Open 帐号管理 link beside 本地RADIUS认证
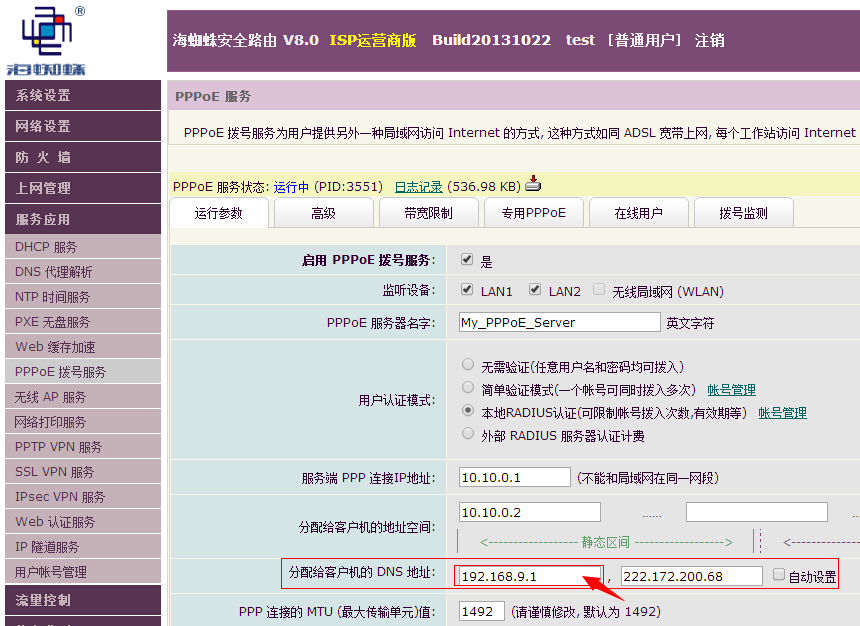Screen dimensions: 860x626 tap(782, 412)
